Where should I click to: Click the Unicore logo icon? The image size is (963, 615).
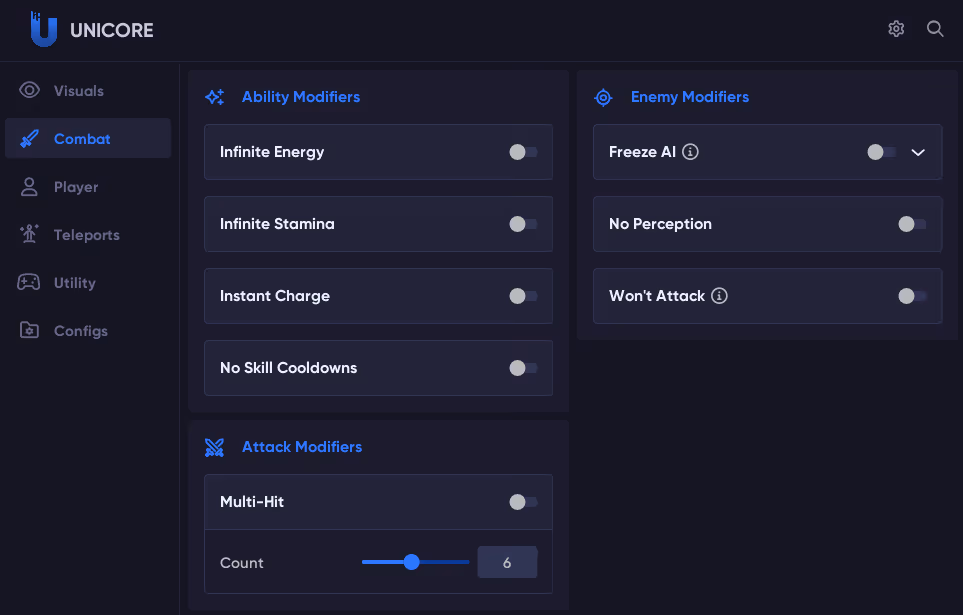[x=44, y=29]
